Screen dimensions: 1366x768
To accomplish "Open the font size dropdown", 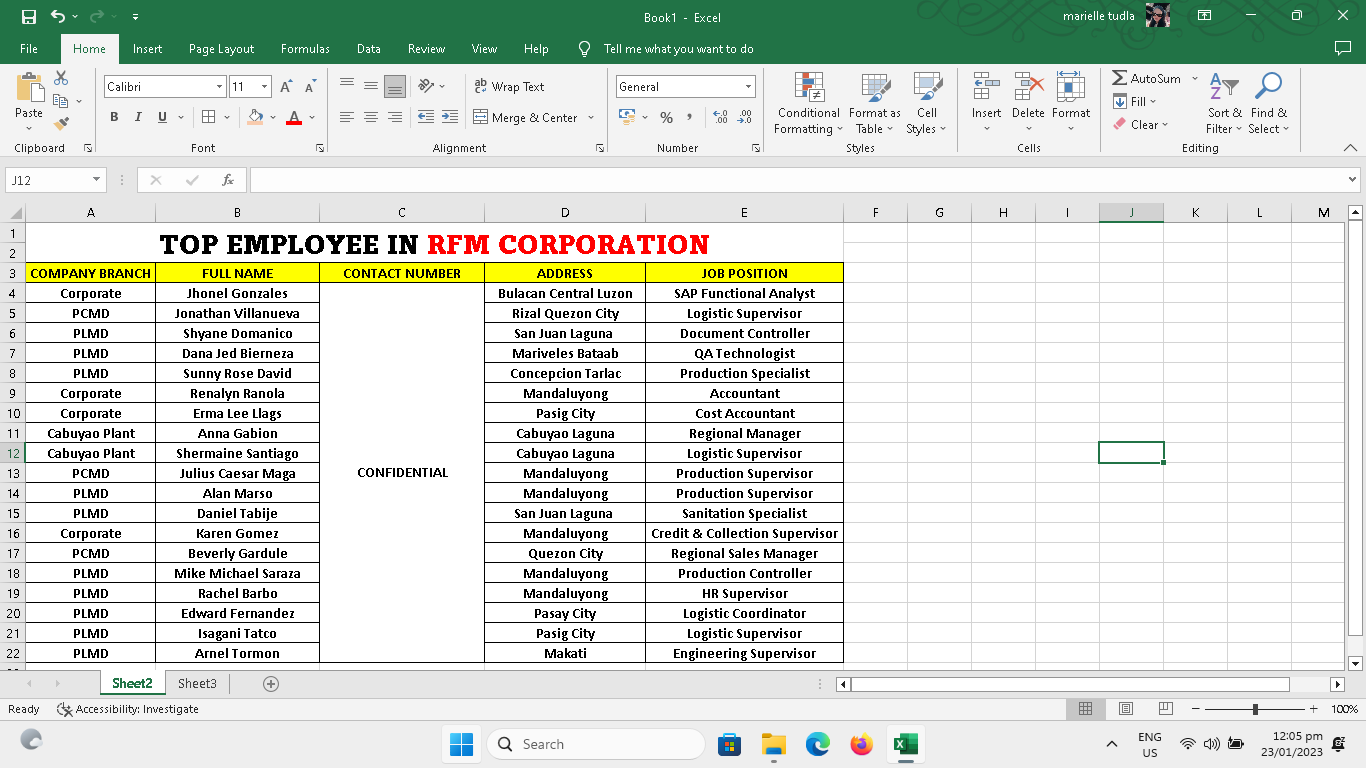I will tap(264, 87).
